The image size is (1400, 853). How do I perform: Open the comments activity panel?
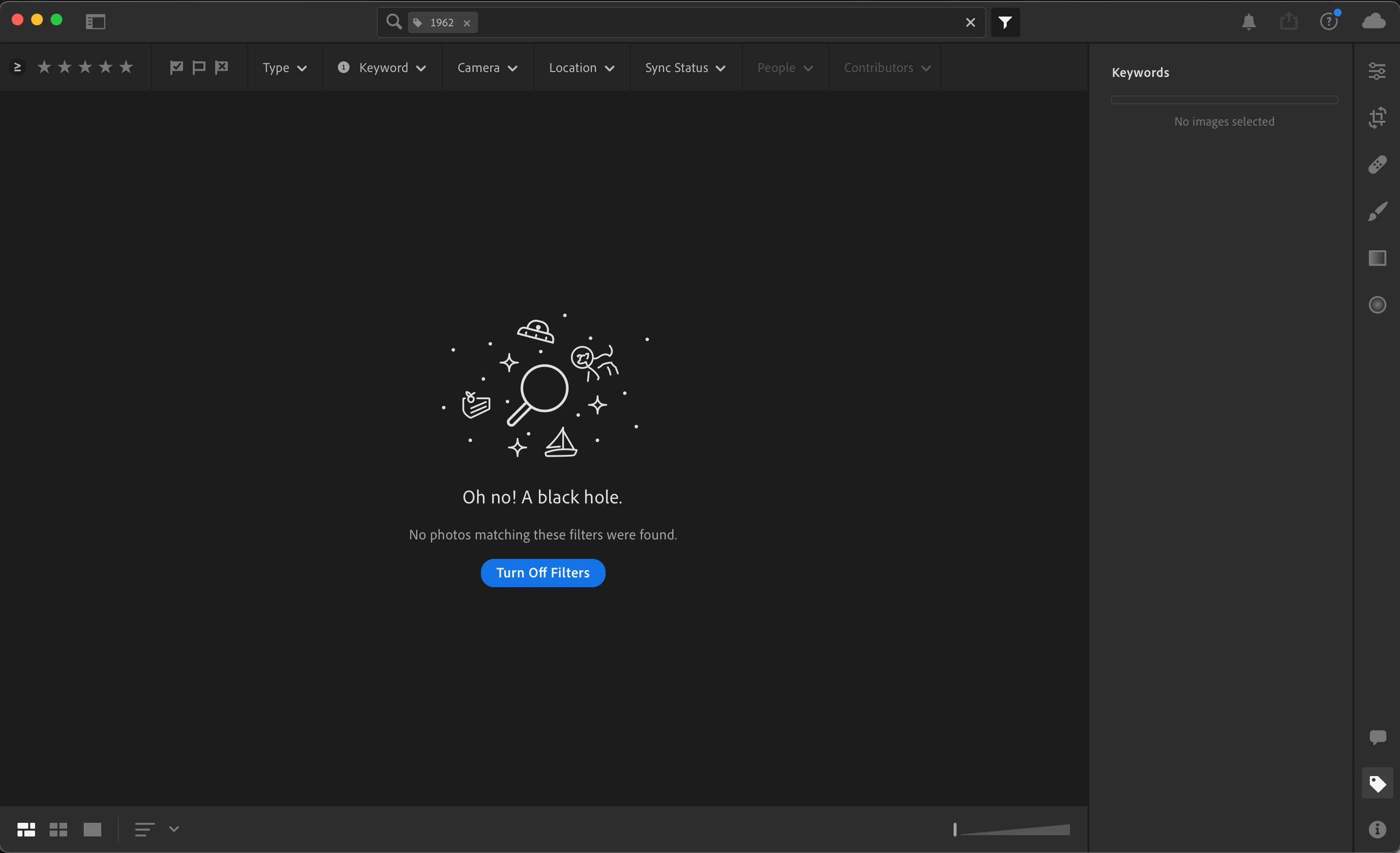coord(1377,737)
